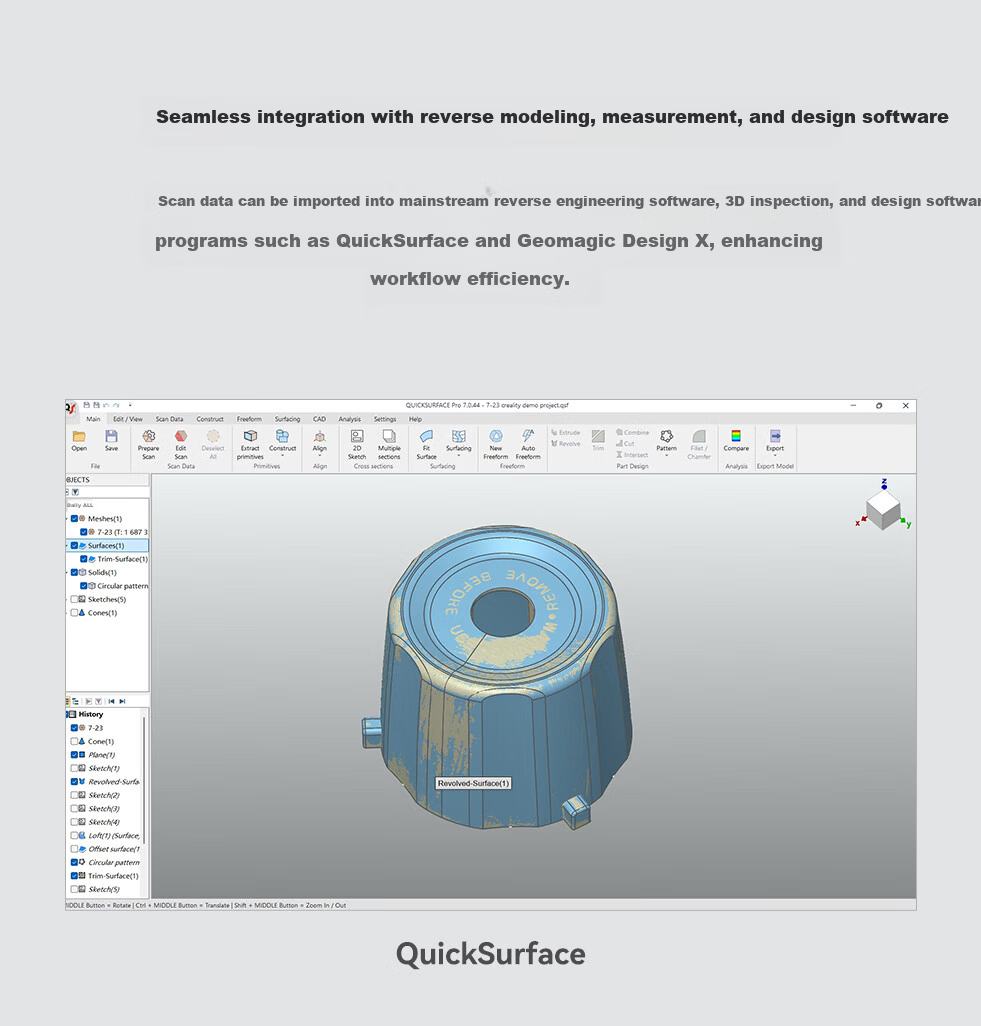981x1026 pixels.
Task: Launch the Prepare Scan tool
Action: 149,444
